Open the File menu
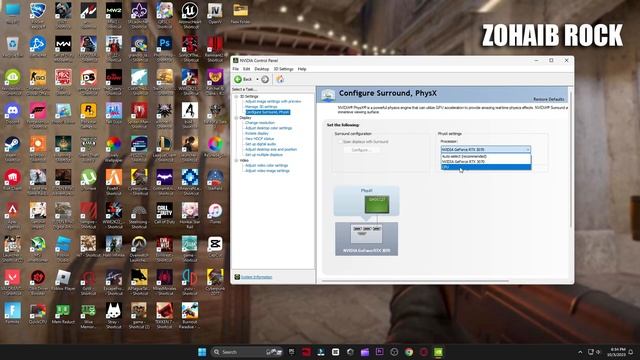640x360 pixels. coord(236,69)
